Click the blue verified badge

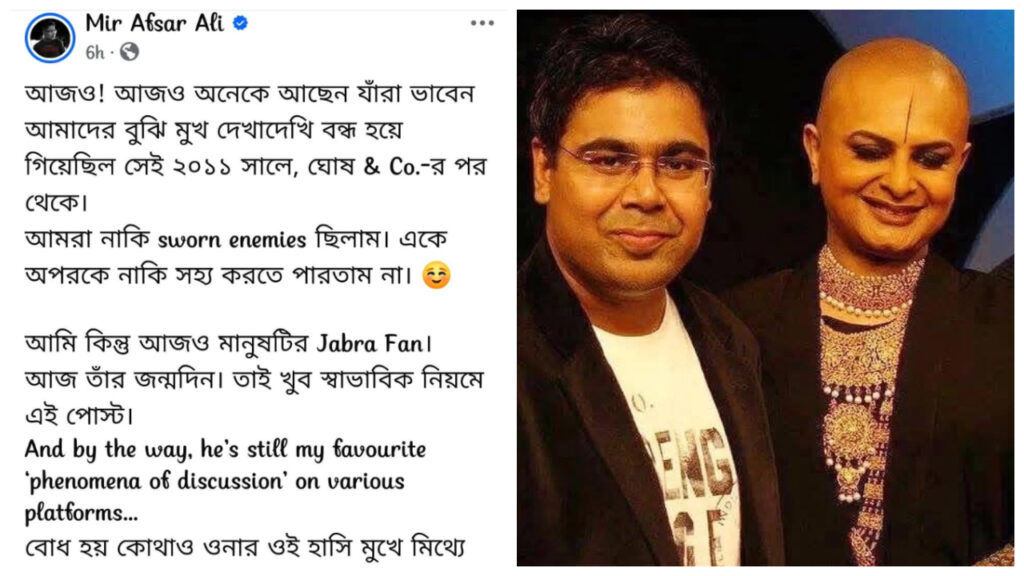[240, 24]
